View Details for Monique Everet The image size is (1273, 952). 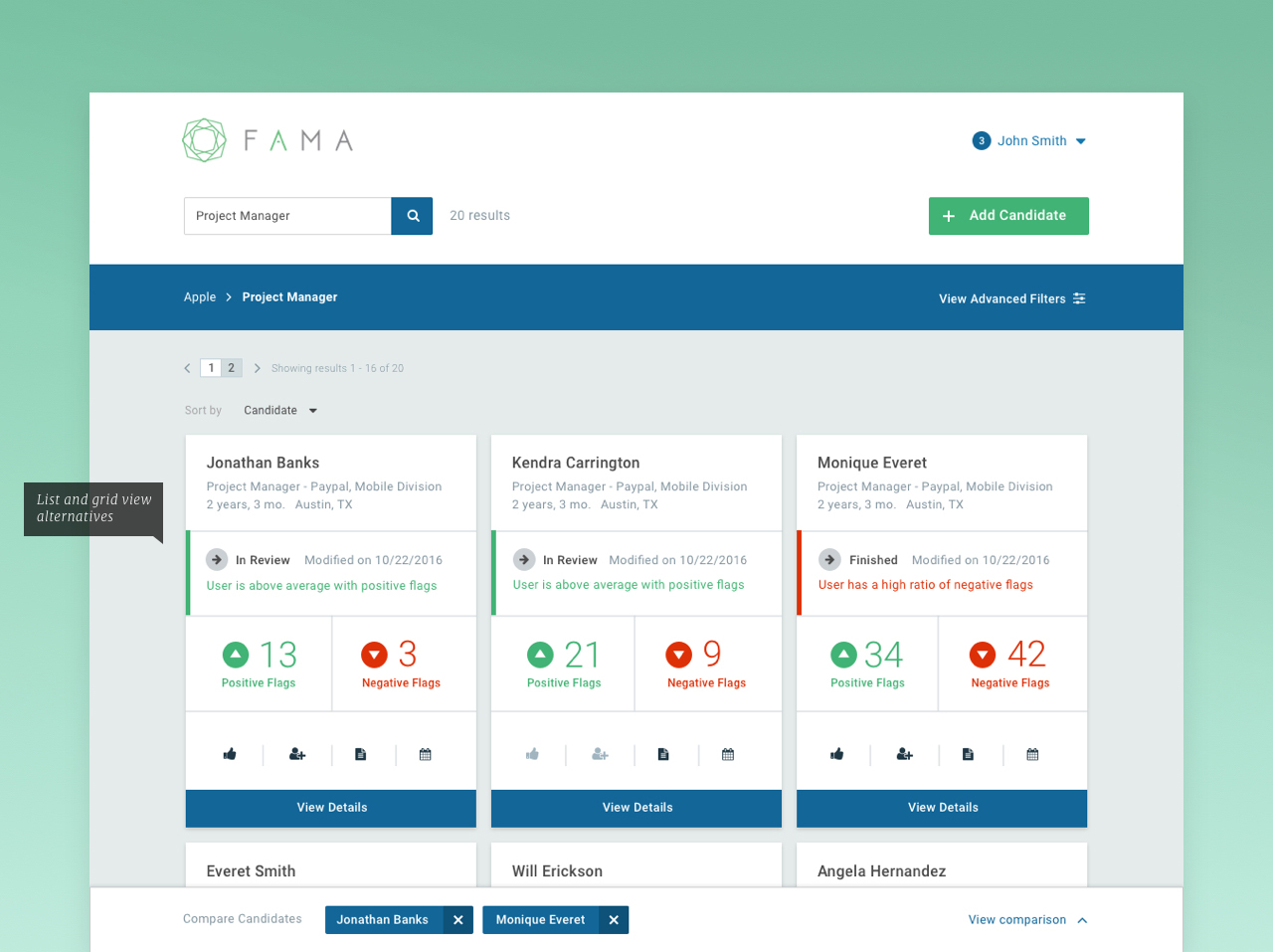click(942, 808)
